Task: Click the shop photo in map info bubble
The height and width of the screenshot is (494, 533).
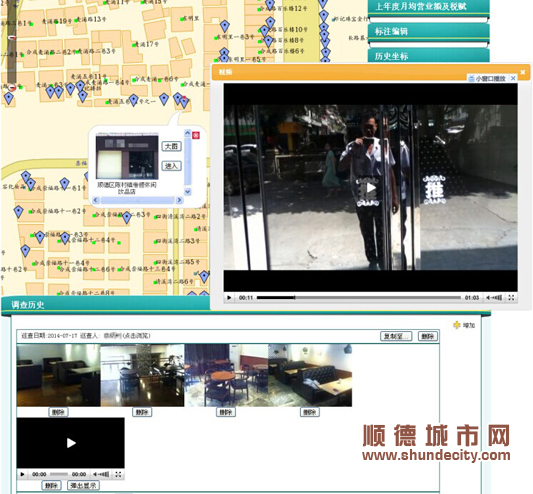Action: tap(127, 157)
